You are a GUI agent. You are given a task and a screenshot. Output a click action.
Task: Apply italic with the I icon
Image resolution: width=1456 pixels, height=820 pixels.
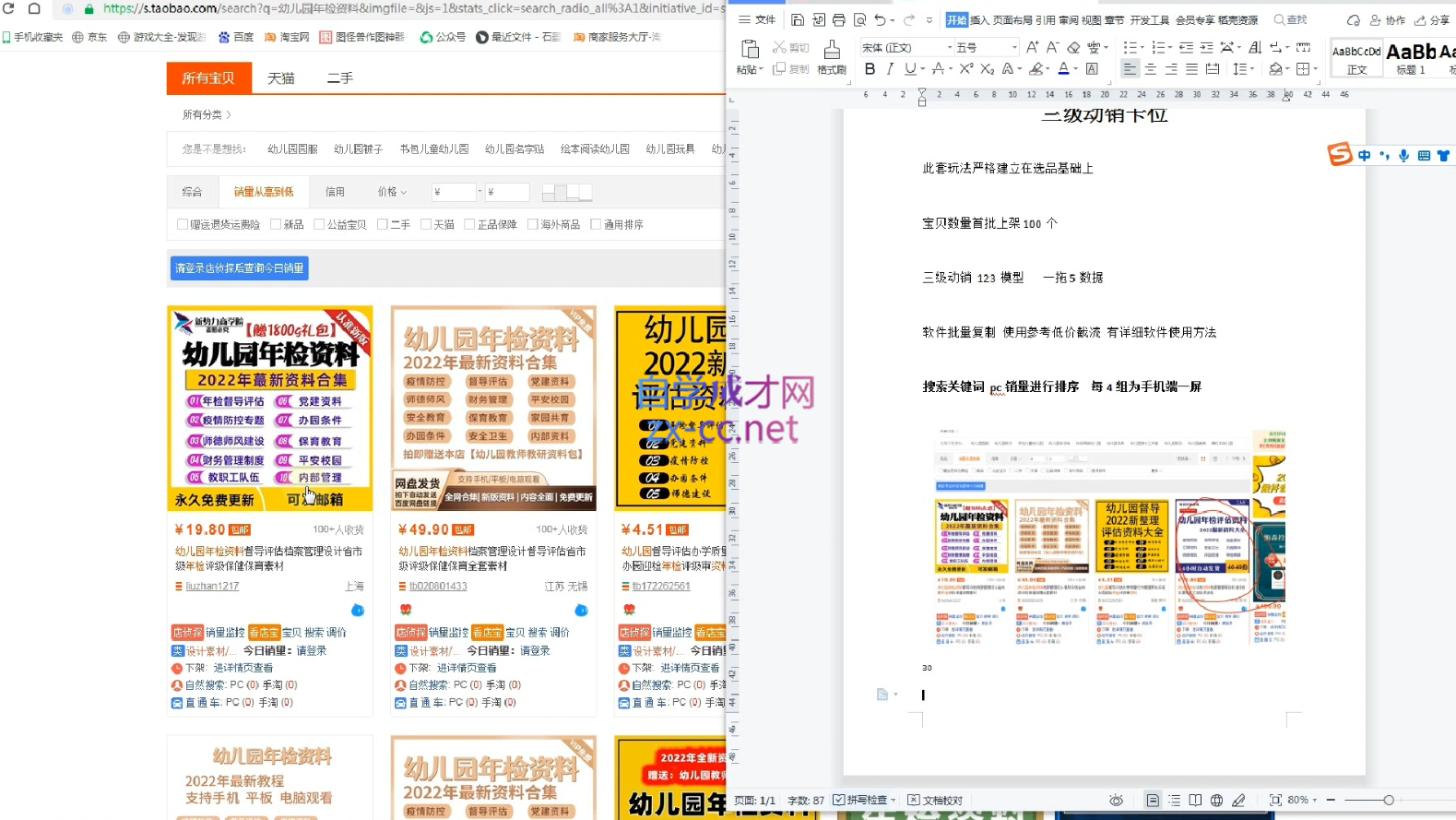tap(890, 69)
